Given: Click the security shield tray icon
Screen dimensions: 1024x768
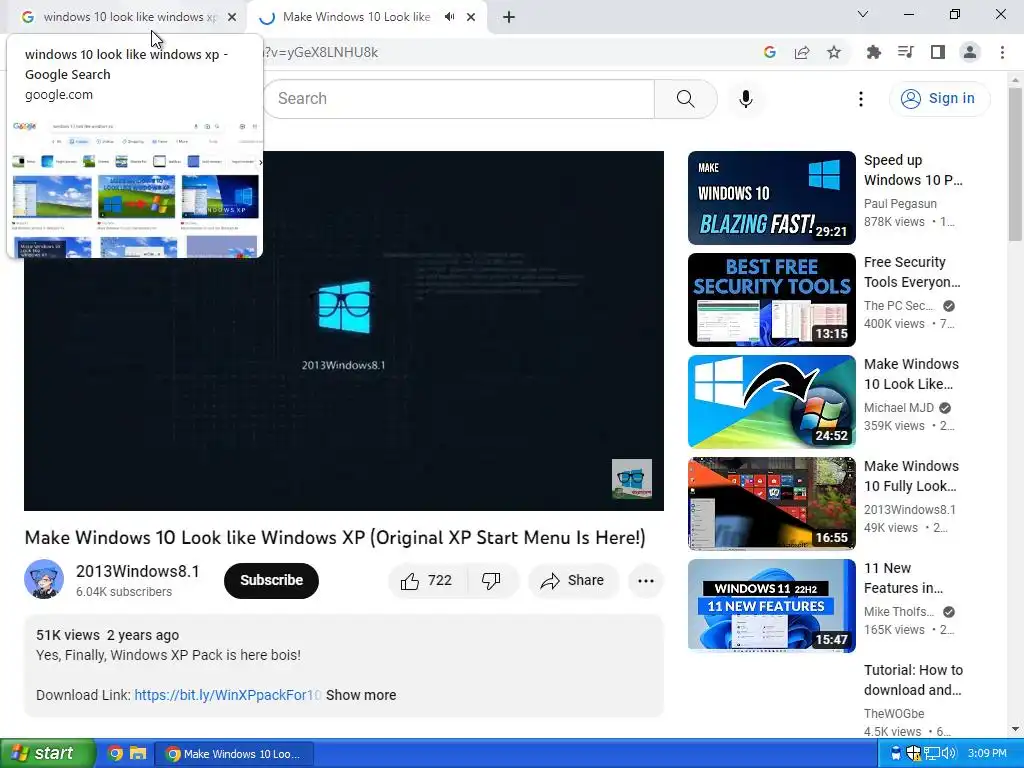Looking at the screenshot, I should point(914,754).
